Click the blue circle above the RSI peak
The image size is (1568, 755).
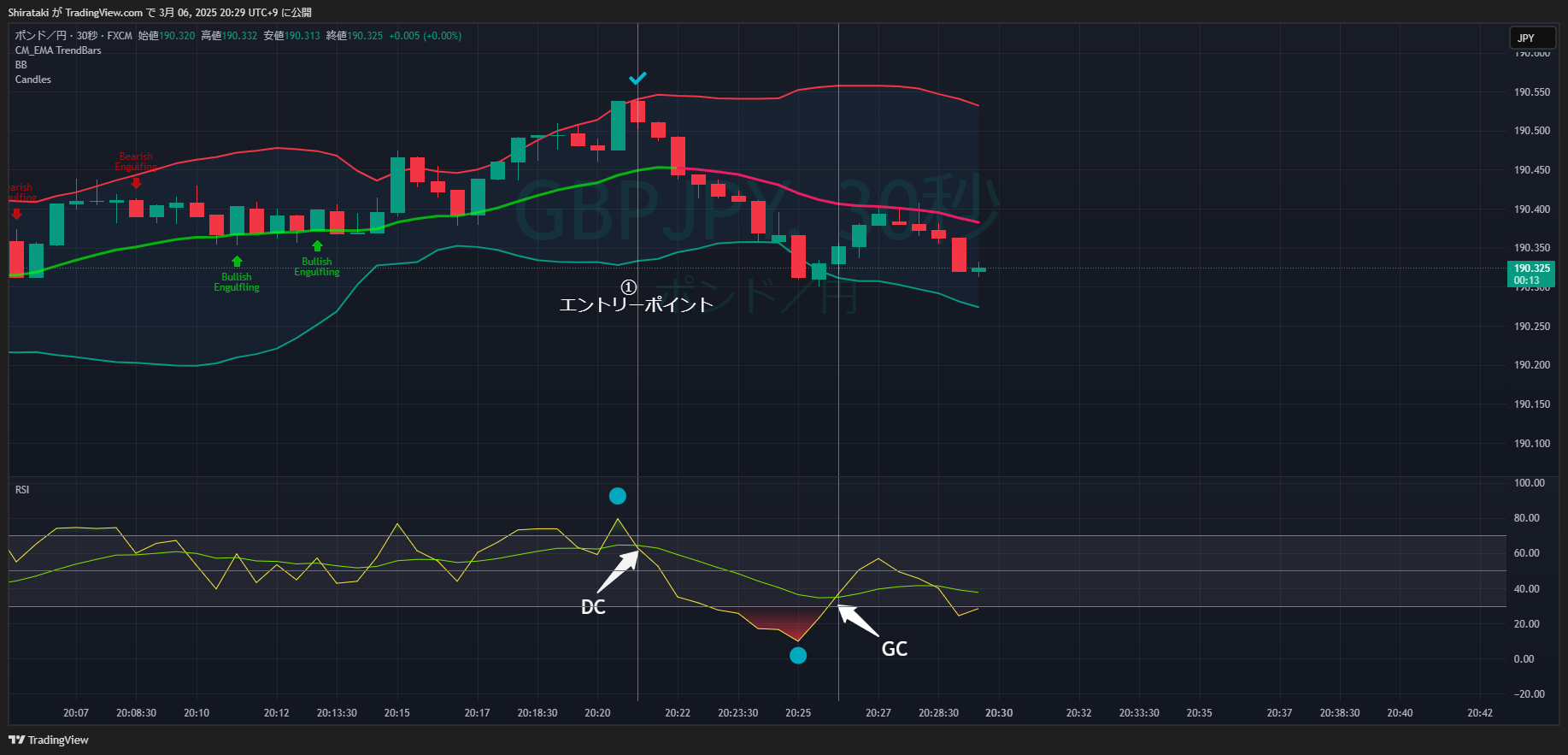pos(618,496)
